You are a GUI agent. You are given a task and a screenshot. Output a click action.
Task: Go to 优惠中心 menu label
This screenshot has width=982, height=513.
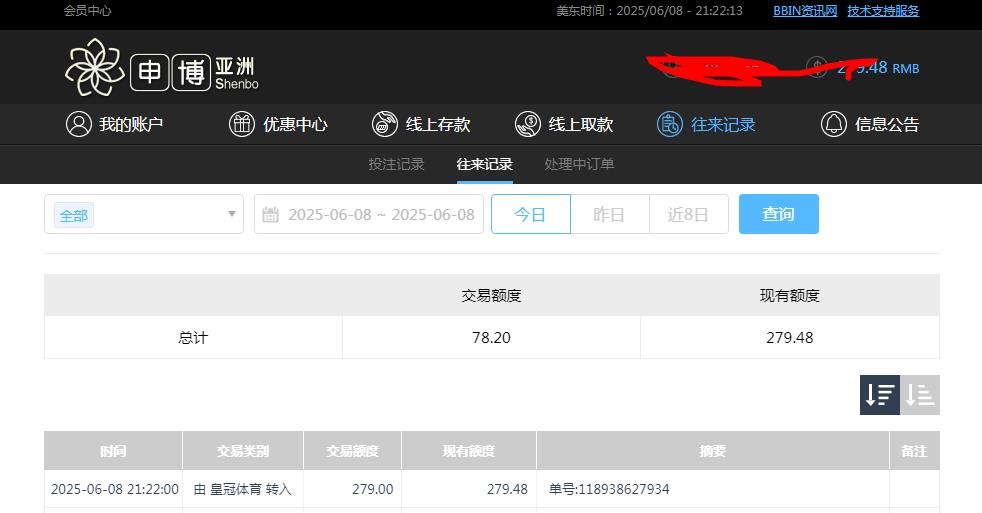coord(295,125)
